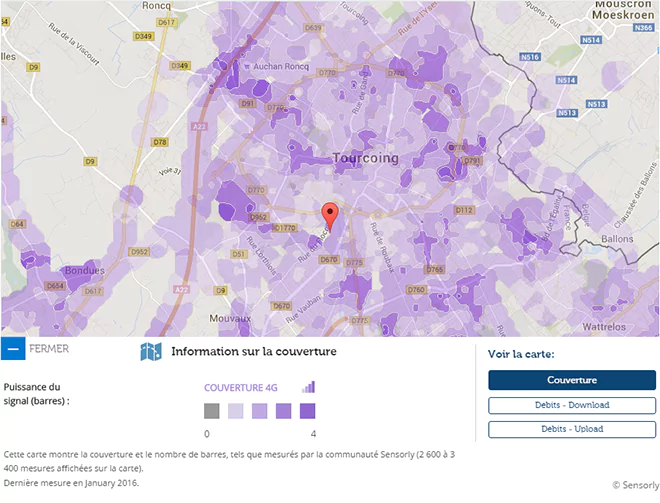The width and height of the screenshot is (660, 503).
Task: Click the FERMER label
Action: coord(49,349)
